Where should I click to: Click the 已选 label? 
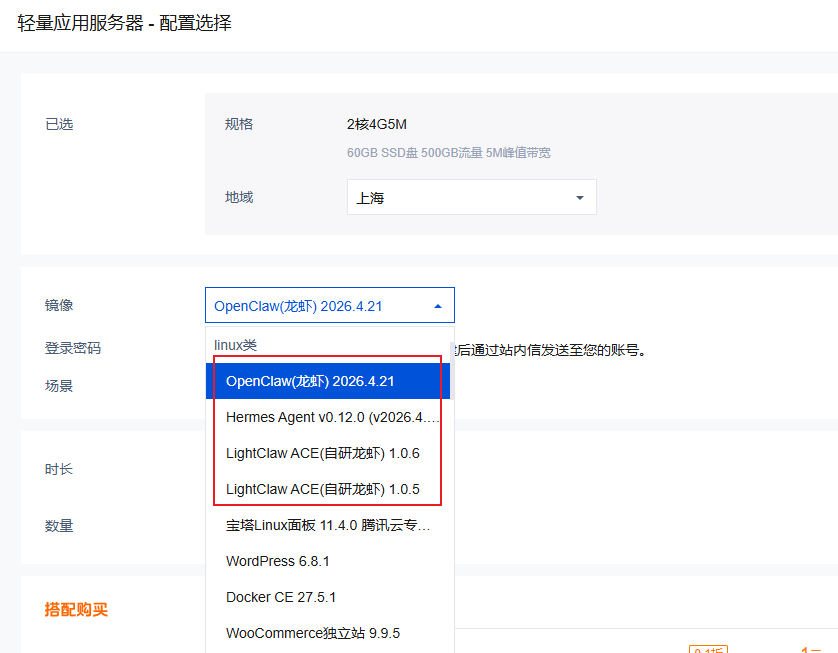[59, 124]
